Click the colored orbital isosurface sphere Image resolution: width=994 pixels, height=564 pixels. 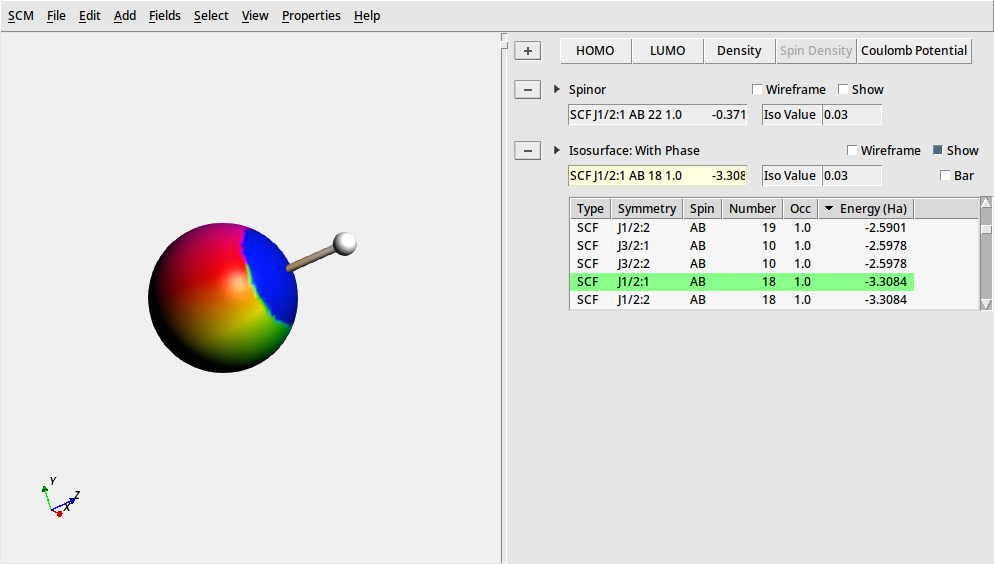tap(222, 298)
